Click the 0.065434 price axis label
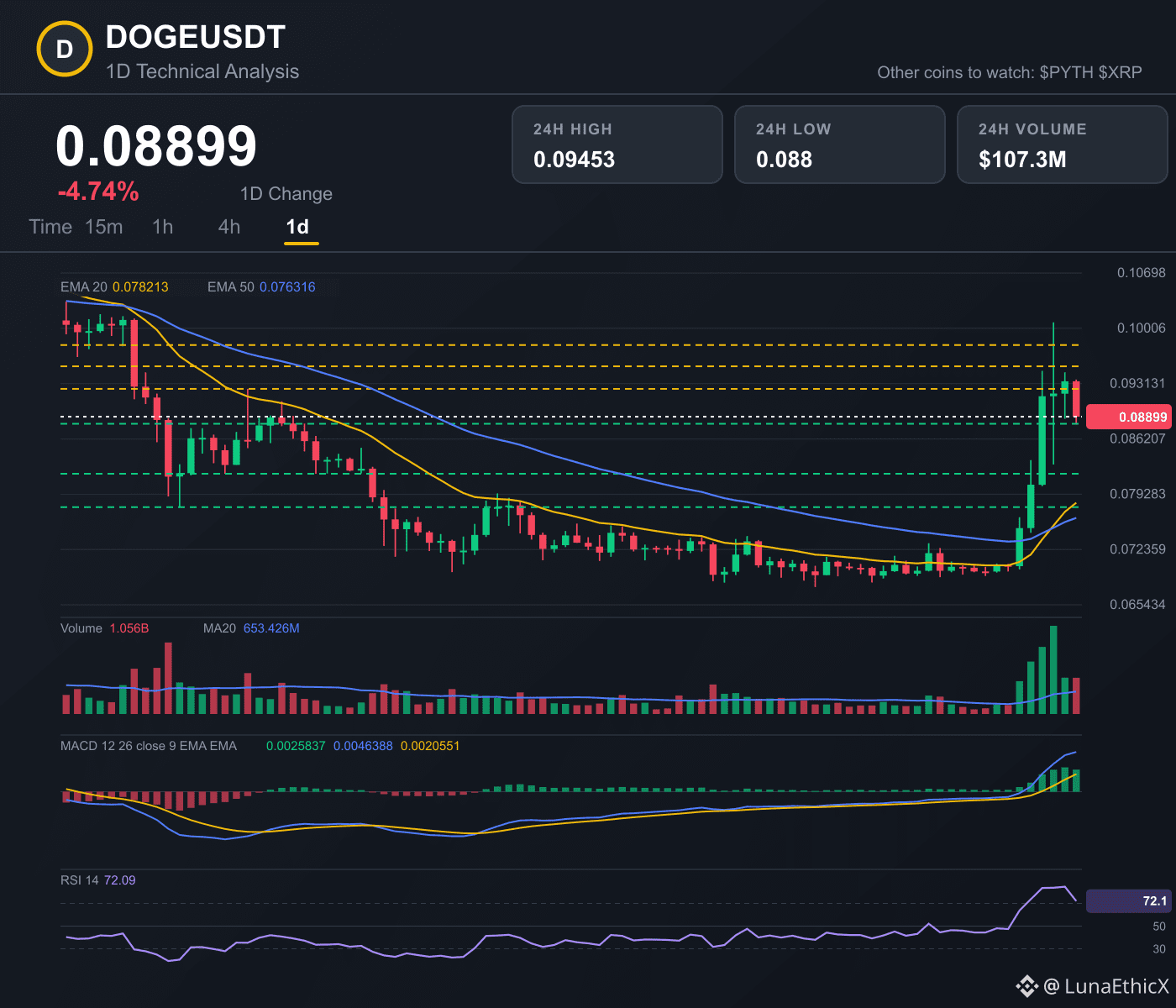Screen dimensions: 1176x1008 1138,605
